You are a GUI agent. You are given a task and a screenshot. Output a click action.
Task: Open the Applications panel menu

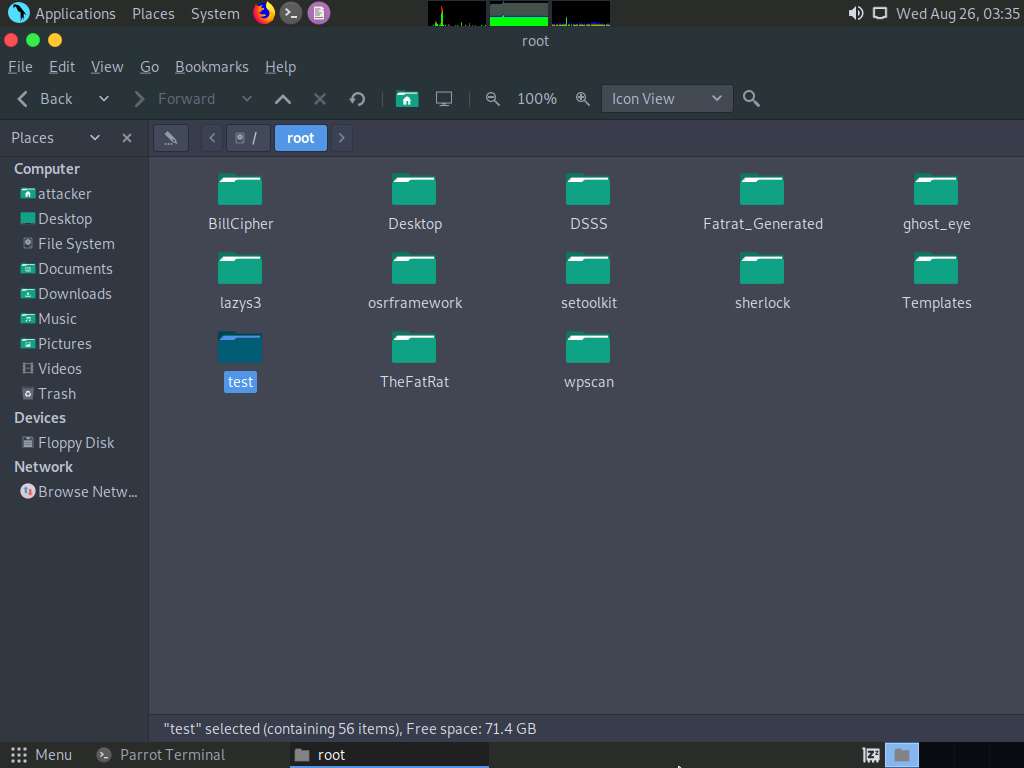[61, 13]
